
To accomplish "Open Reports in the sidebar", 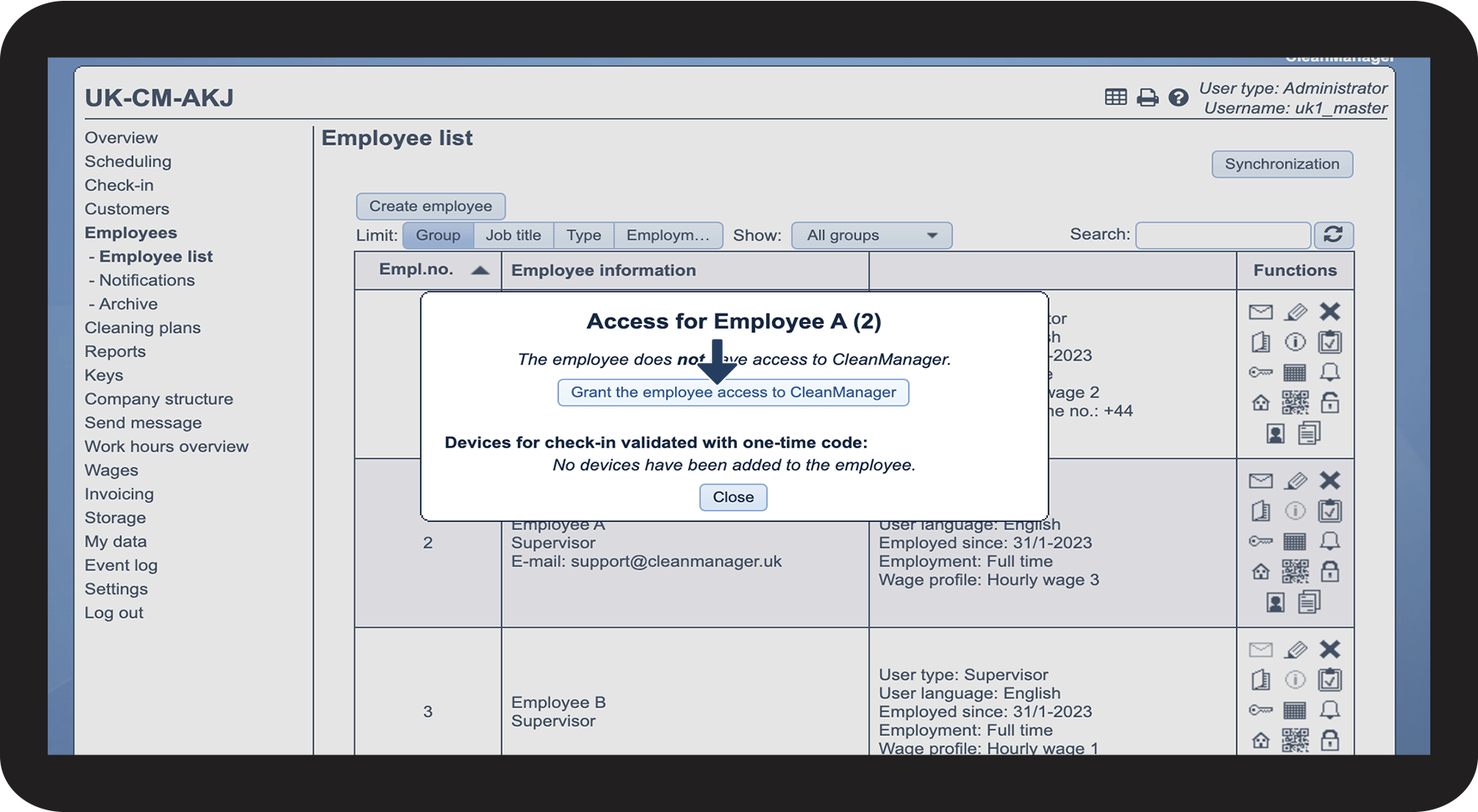I will (115, 351).
